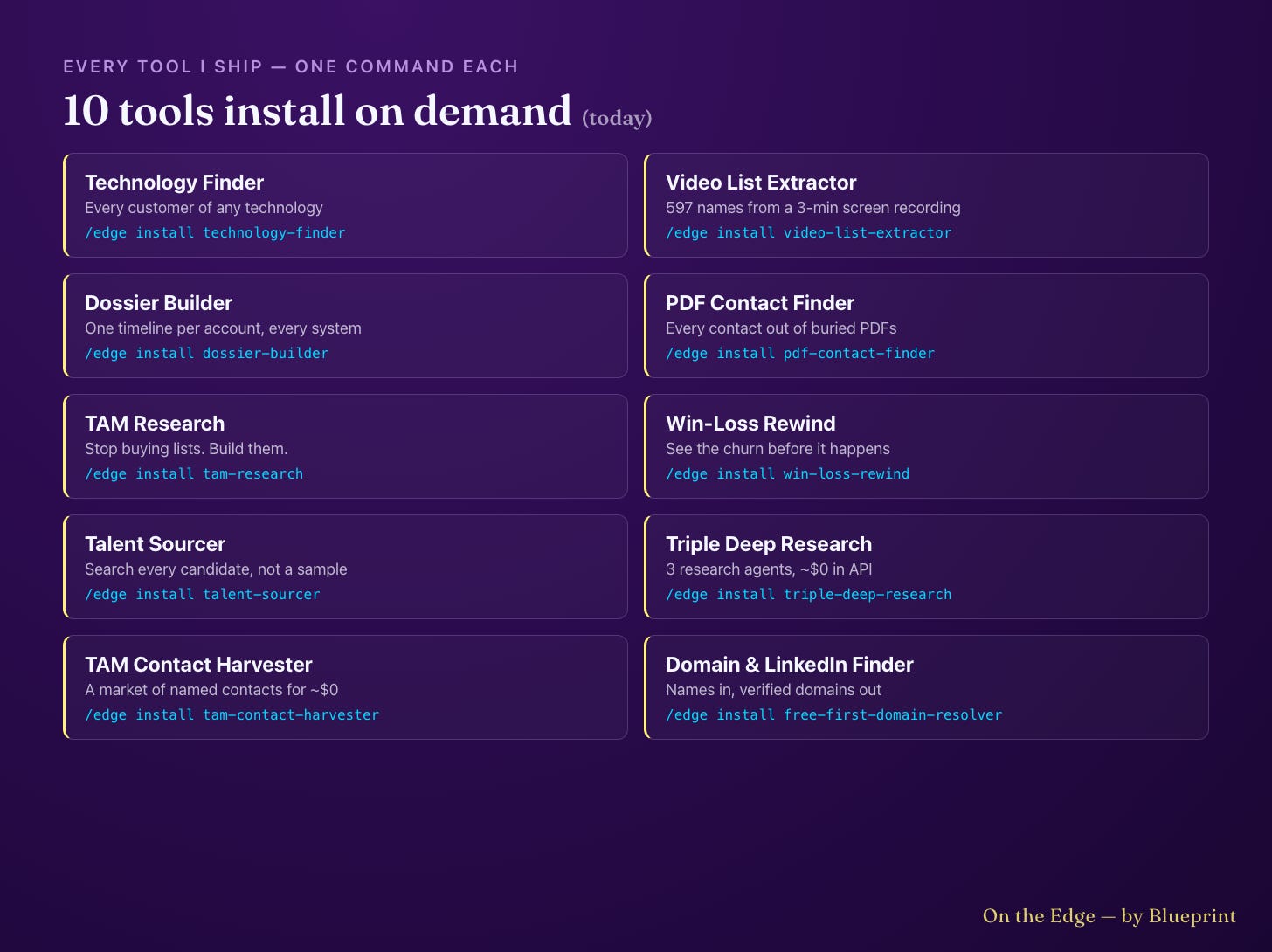Click the "(today)" label beside the headline
This screenshot has height=952, width=1272.
[x=617, y=118]
